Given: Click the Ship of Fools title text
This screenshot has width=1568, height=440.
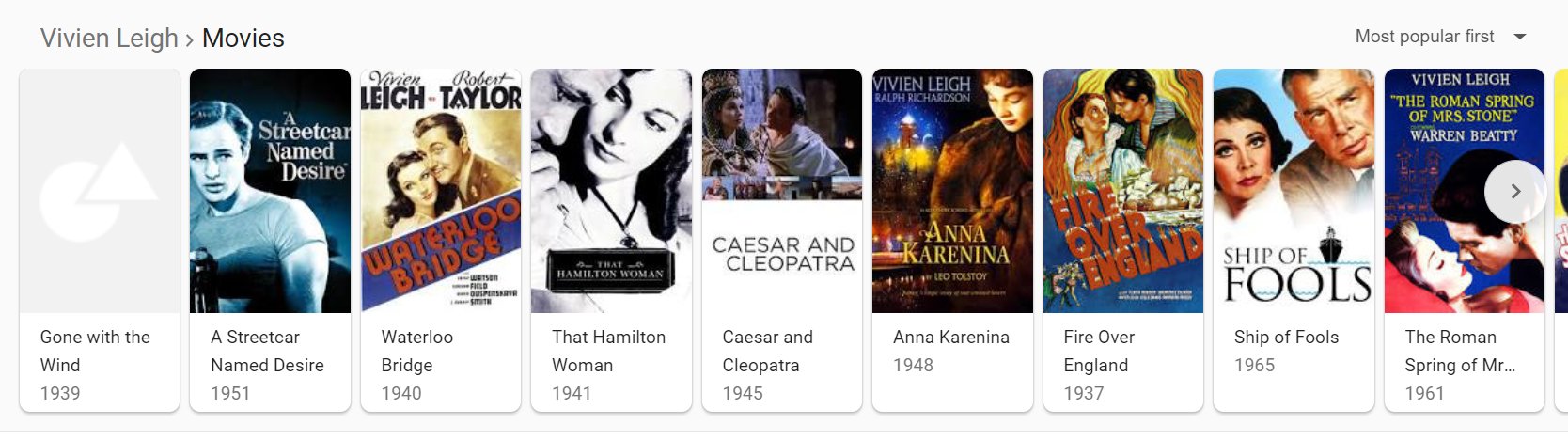Looking at the screenshot, I should click(1286, 337).
